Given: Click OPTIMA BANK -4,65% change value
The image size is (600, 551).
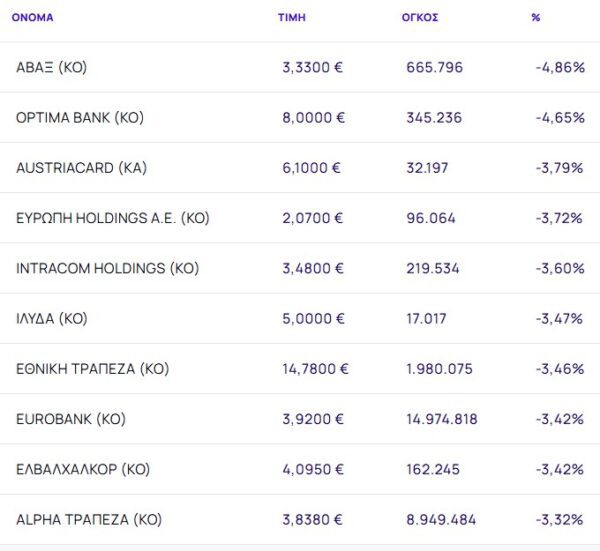Looking at the screenshot, I should point(559,118).
